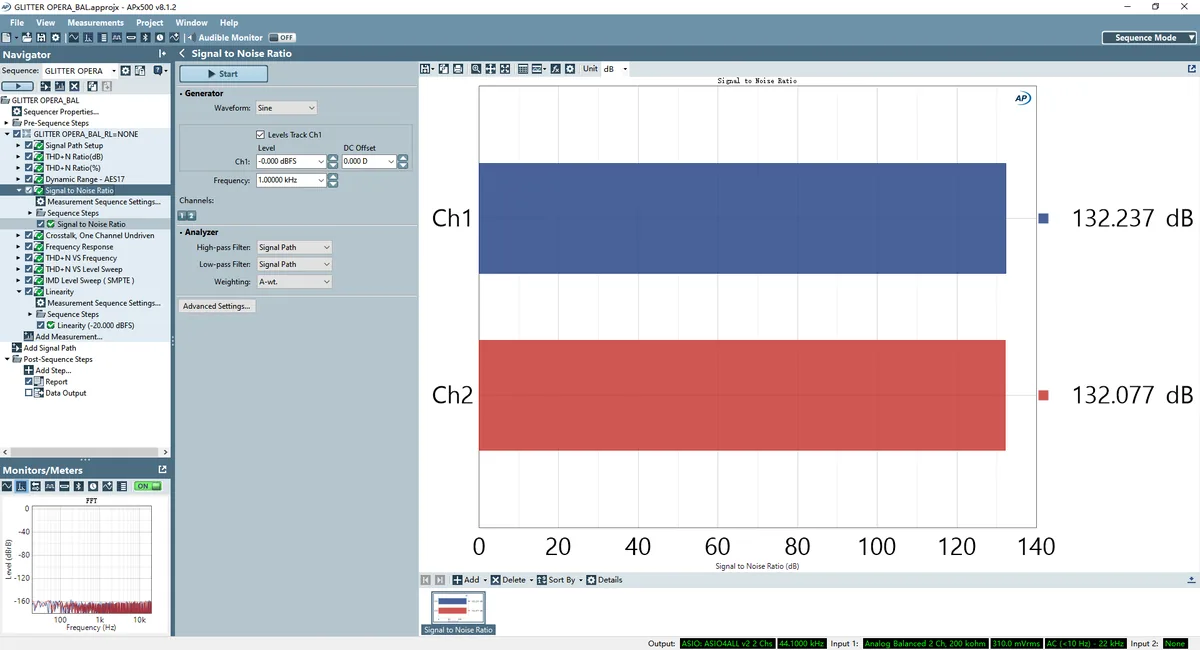Click the Navigator help speech-bubble icon
The image size is (1200, 650).
click(158, 71)
